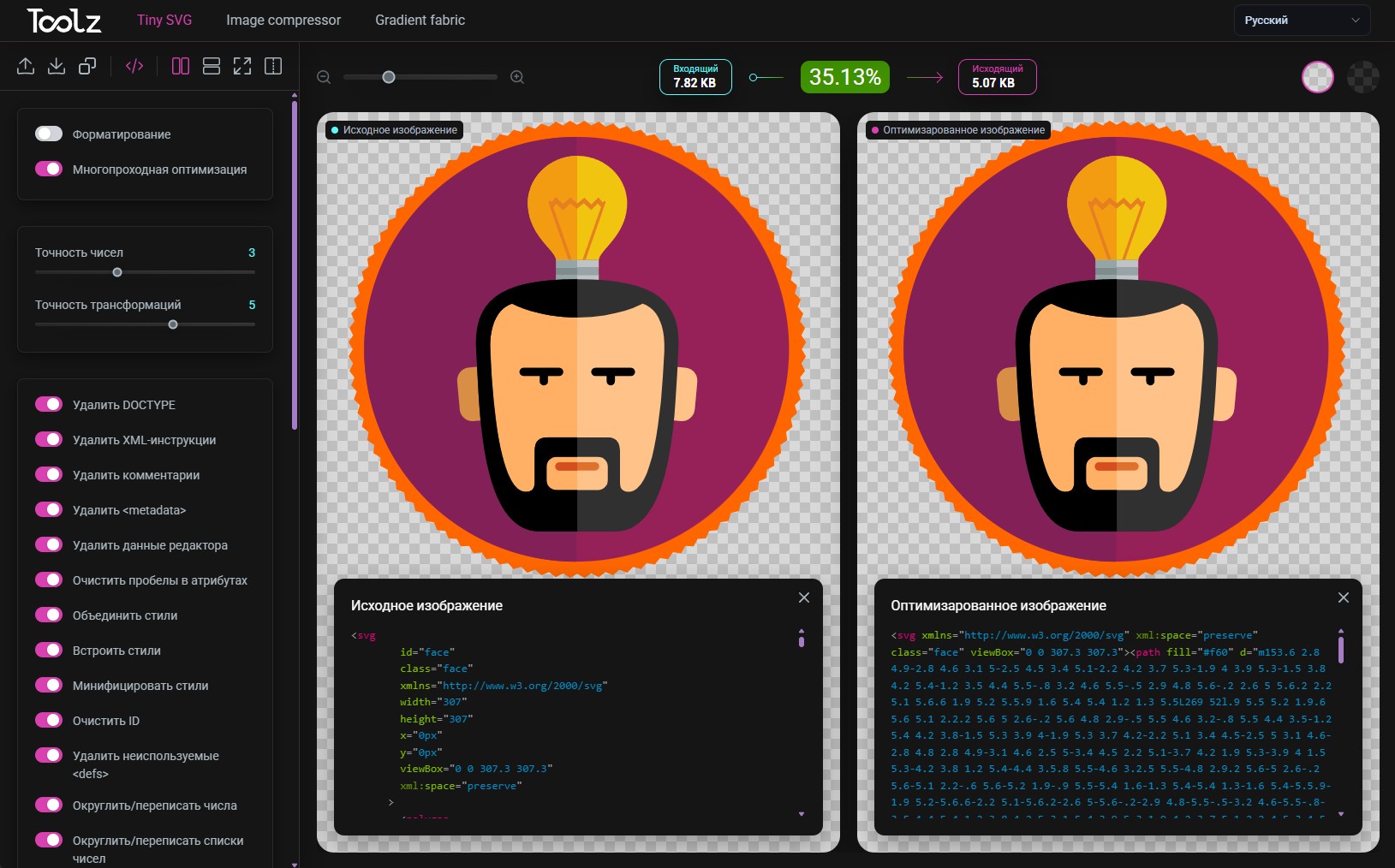Screen dimensions: 1395x868
Task: Click the download SVG icon
Action: [57, 66]
